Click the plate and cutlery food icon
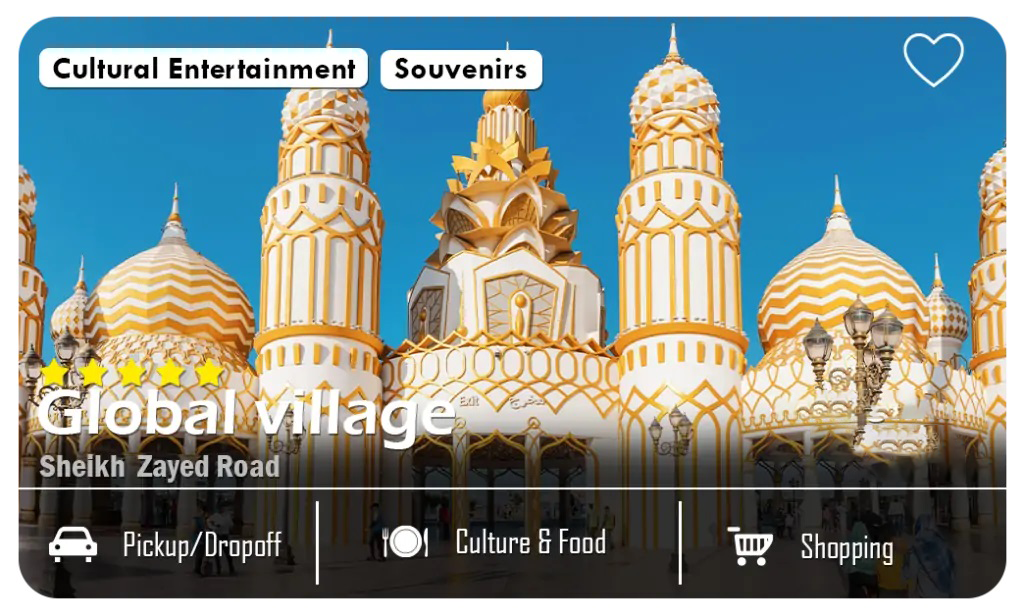The height and width of the screenshot is (616, 1024). 405,542
